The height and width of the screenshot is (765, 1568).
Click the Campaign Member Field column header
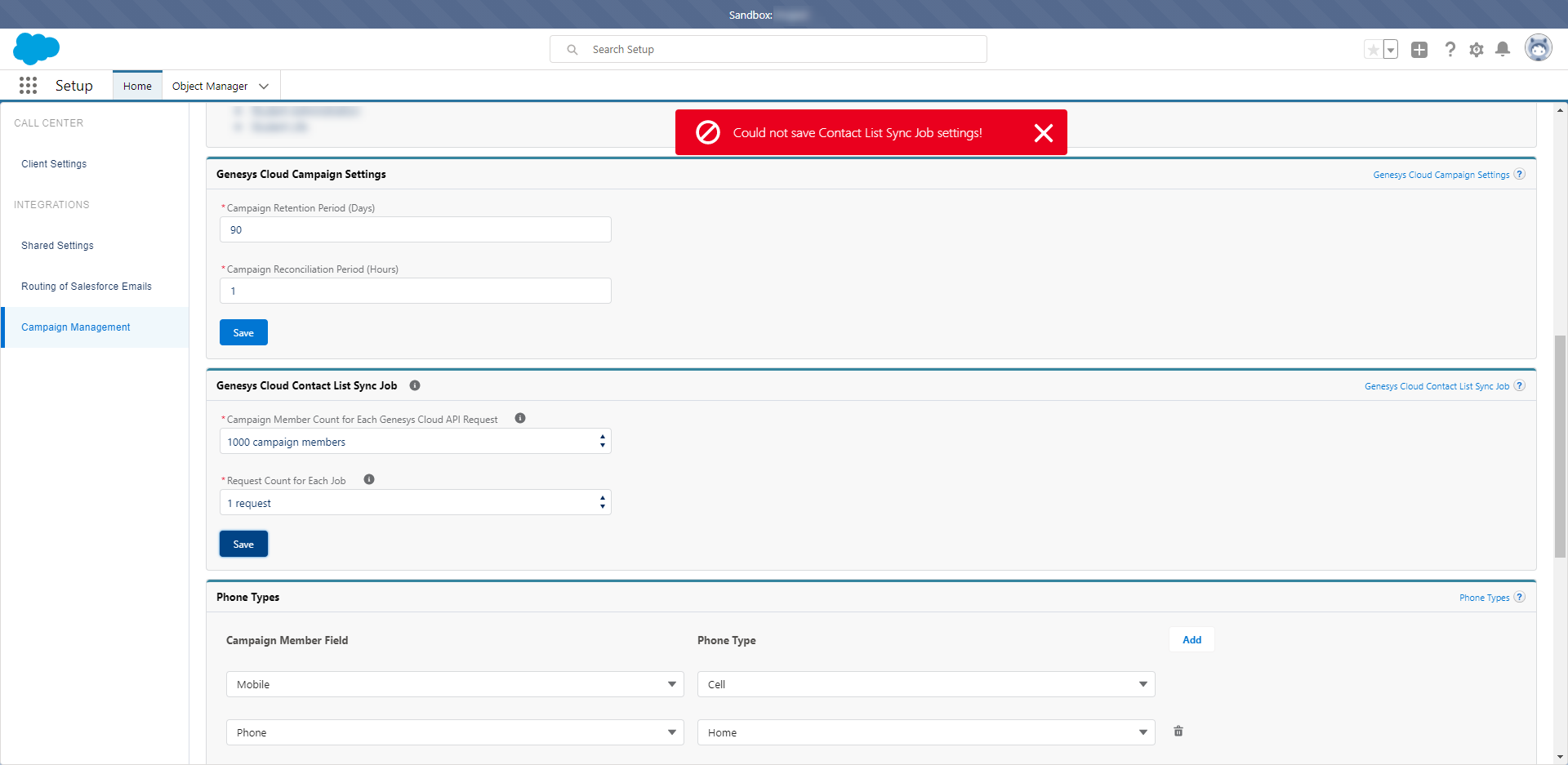tap(287, 640)
